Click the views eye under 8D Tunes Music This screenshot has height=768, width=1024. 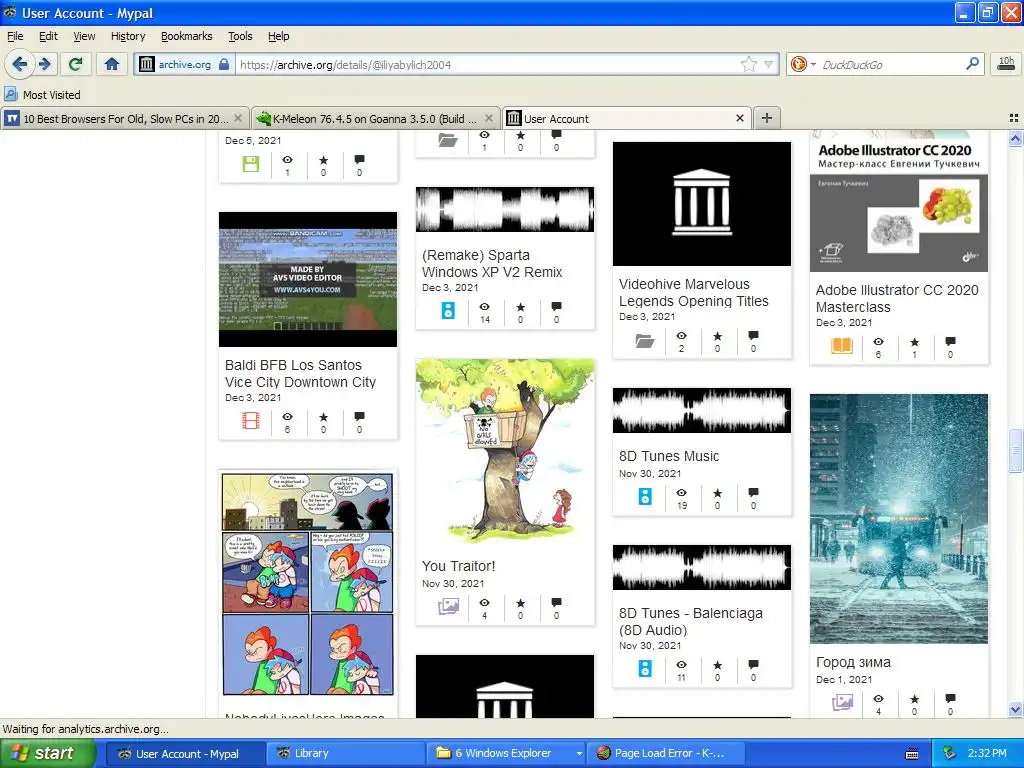coord(681,492)
